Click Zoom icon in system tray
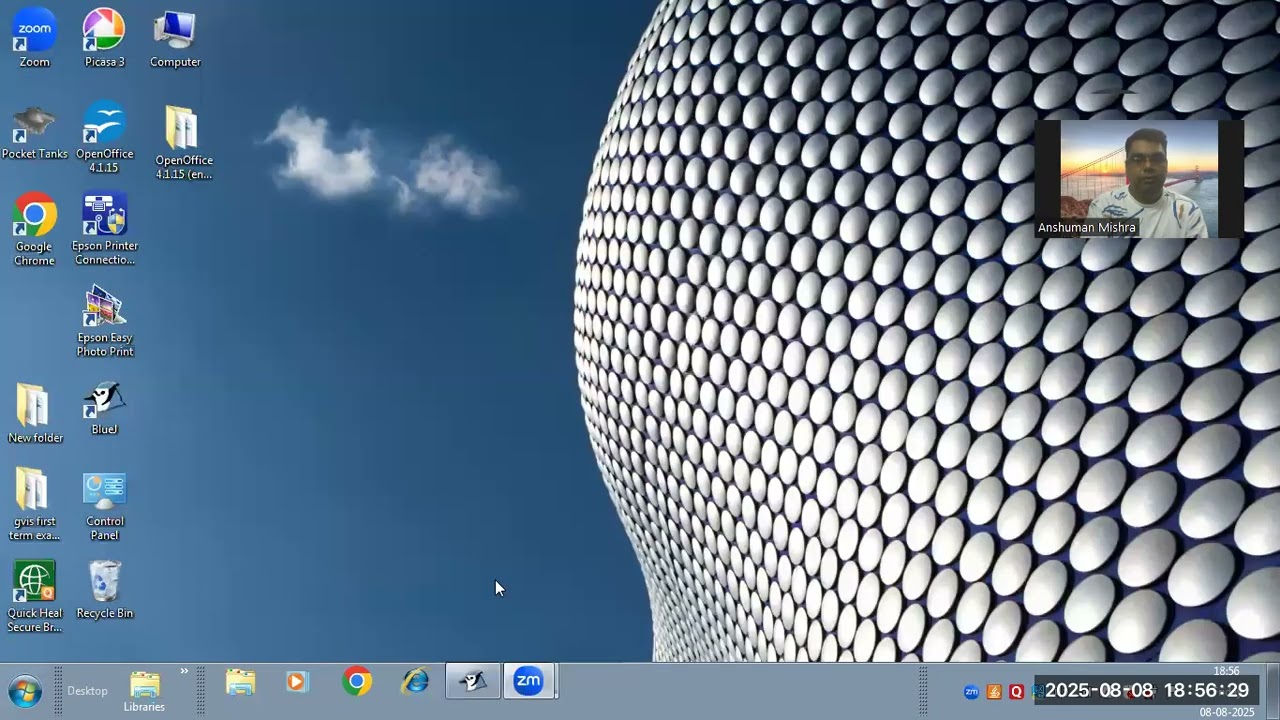The height and width of the screenshot is (720, 1280). click(971, 692)
